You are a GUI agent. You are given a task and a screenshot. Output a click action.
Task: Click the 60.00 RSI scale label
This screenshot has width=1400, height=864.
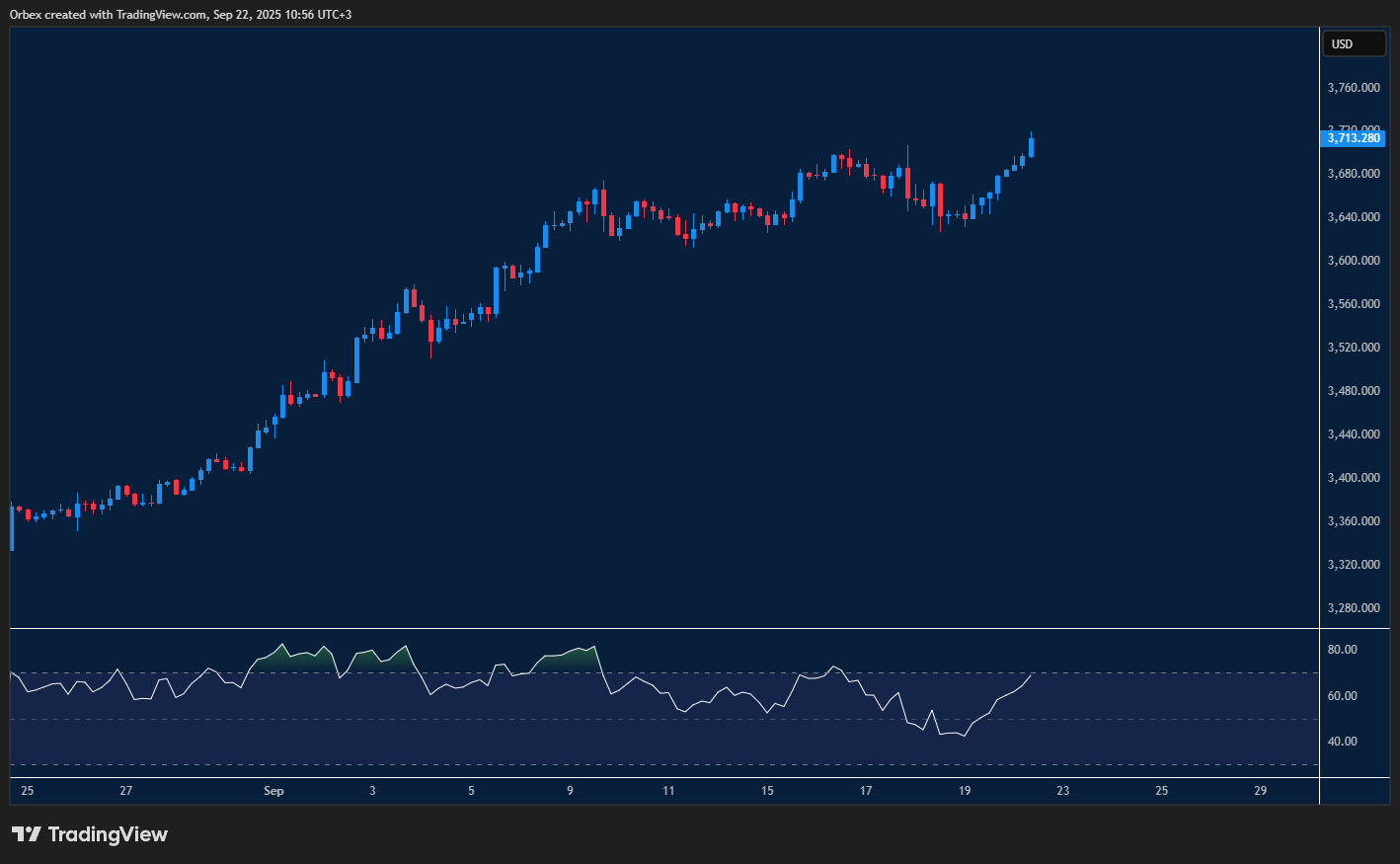(x=1342, y=696)
